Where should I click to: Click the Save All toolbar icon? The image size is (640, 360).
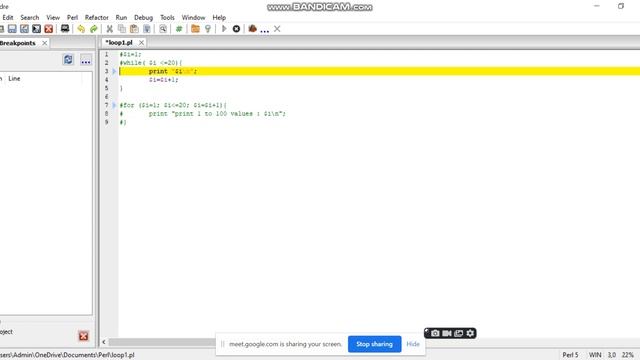click(37, 29)
